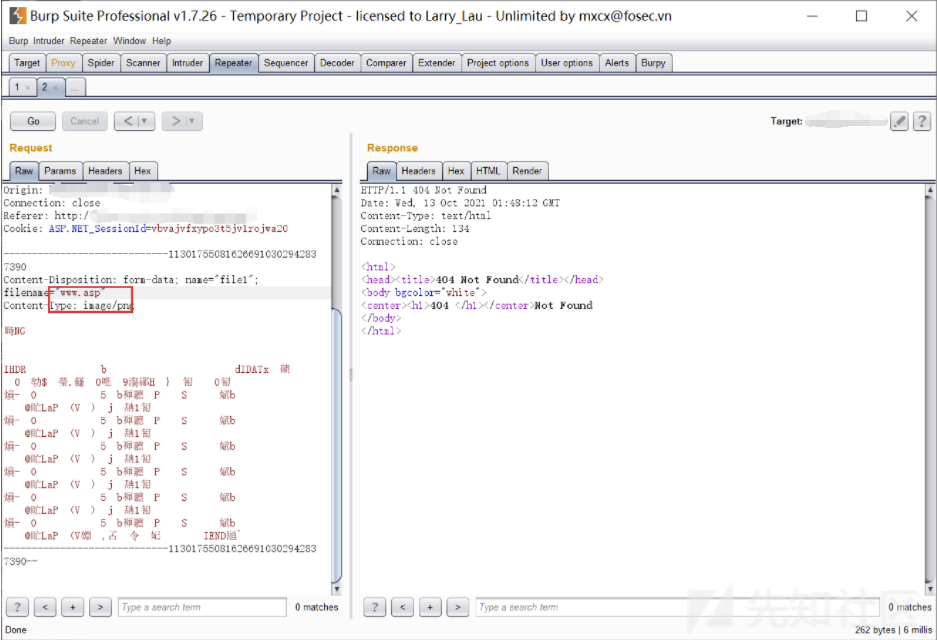Open search help in the Response pane
Viewport: 937px width, 640px height.
[375, 607]
